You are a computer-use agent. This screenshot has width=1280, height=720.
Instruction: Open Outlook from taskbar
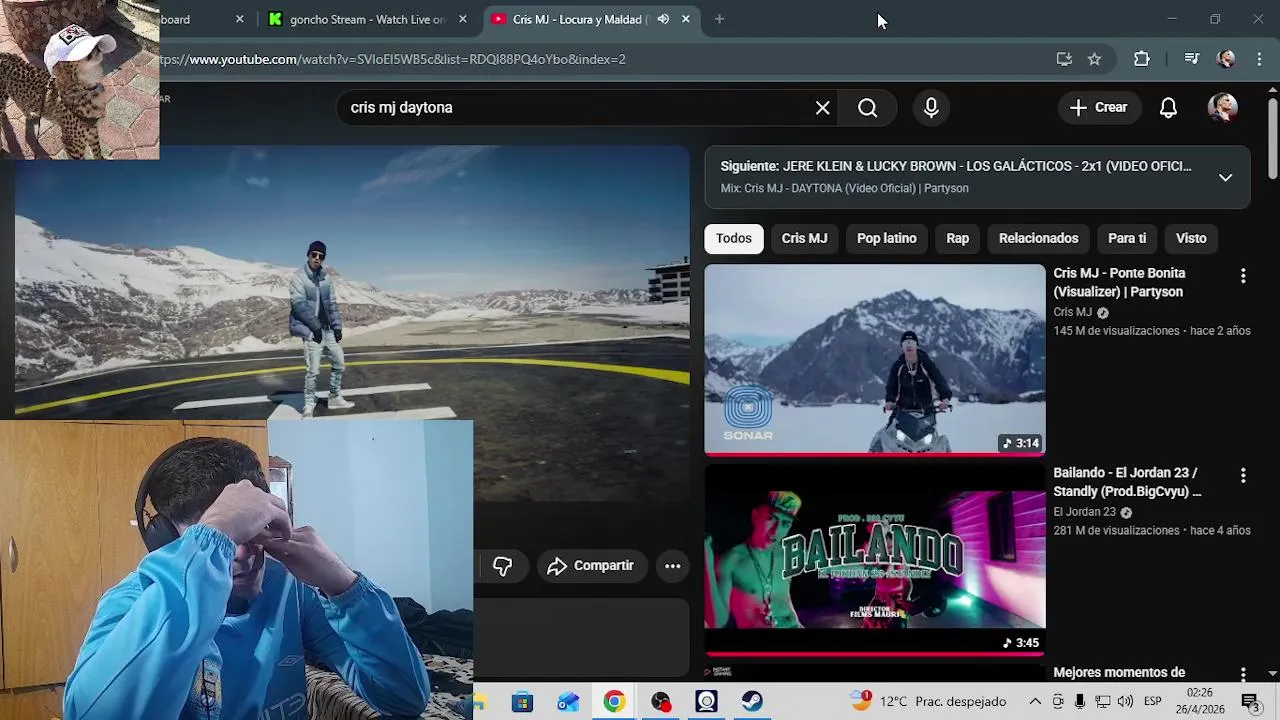point(568,702)
